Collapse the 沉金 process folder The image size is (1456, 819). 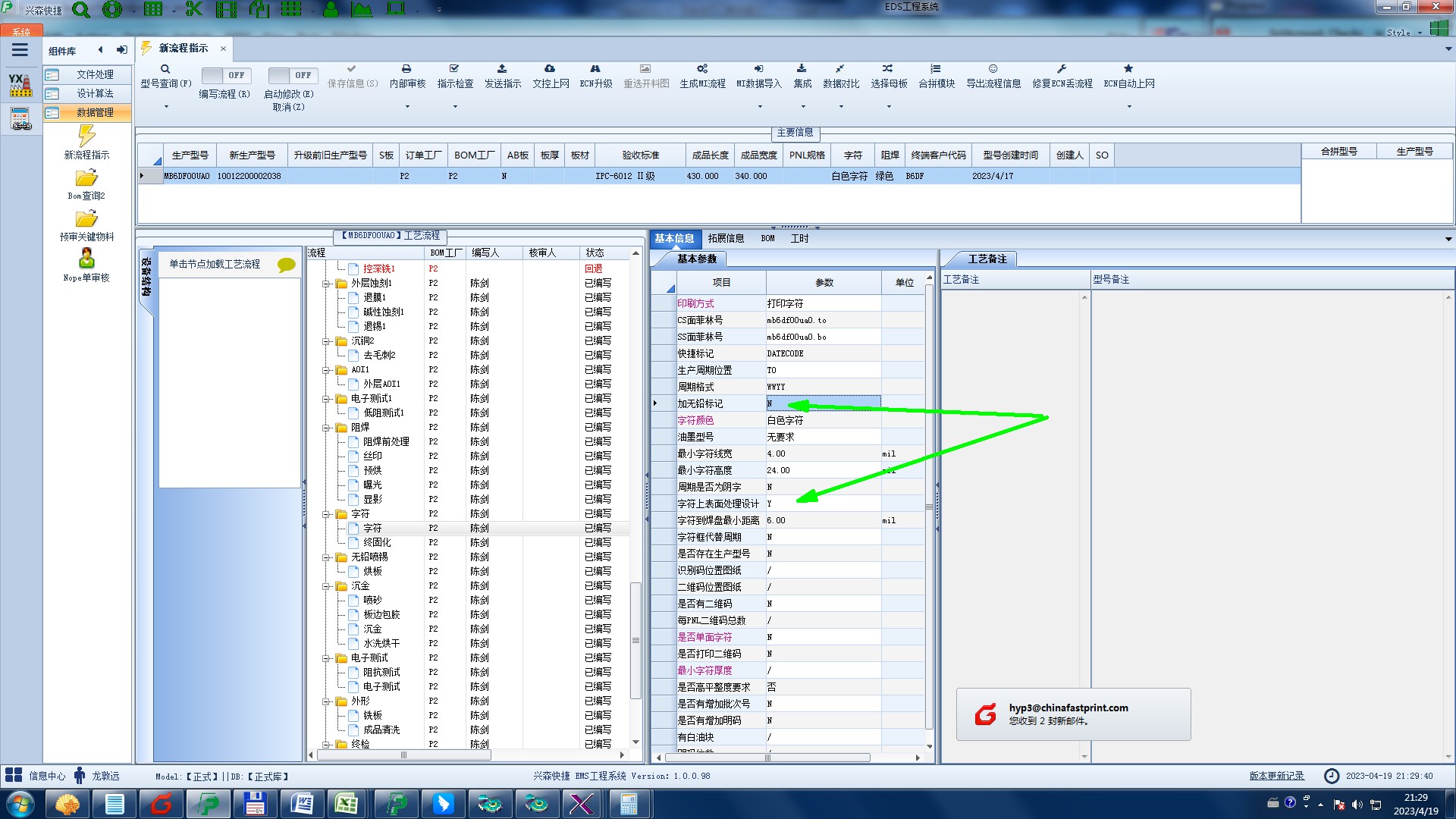coord(326,586)
